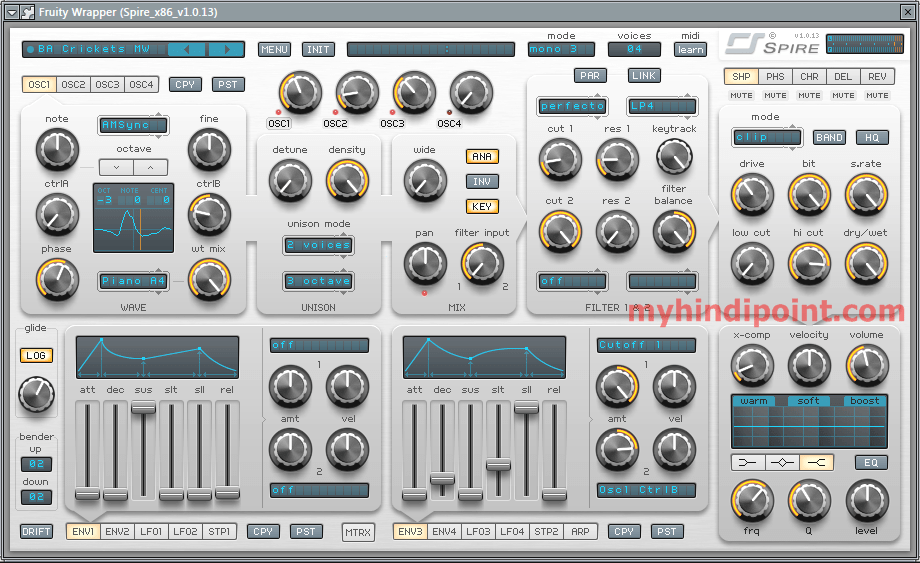
Task: Open the 3 octave unison dropdown
Action: pyautogui.click(x=319, y=281)
